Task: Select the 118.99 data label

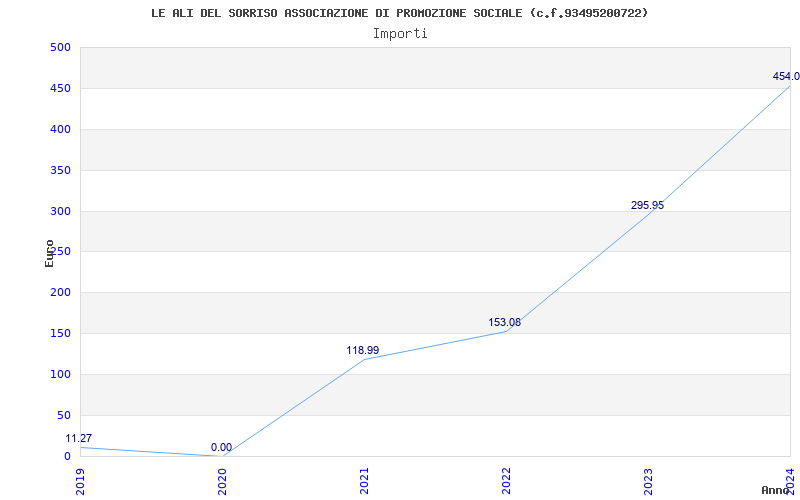Action: tap(363, 351)
